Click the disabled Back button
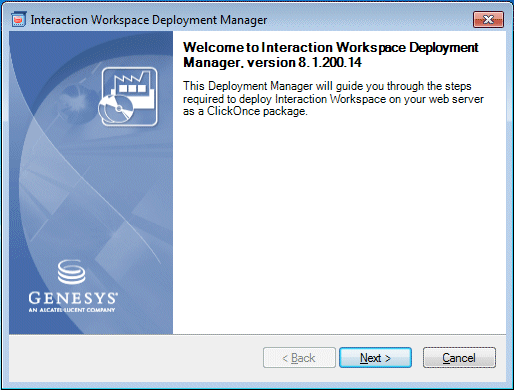Screen dimensions: 514x390 pyautogui.click(x=299, y=358)
